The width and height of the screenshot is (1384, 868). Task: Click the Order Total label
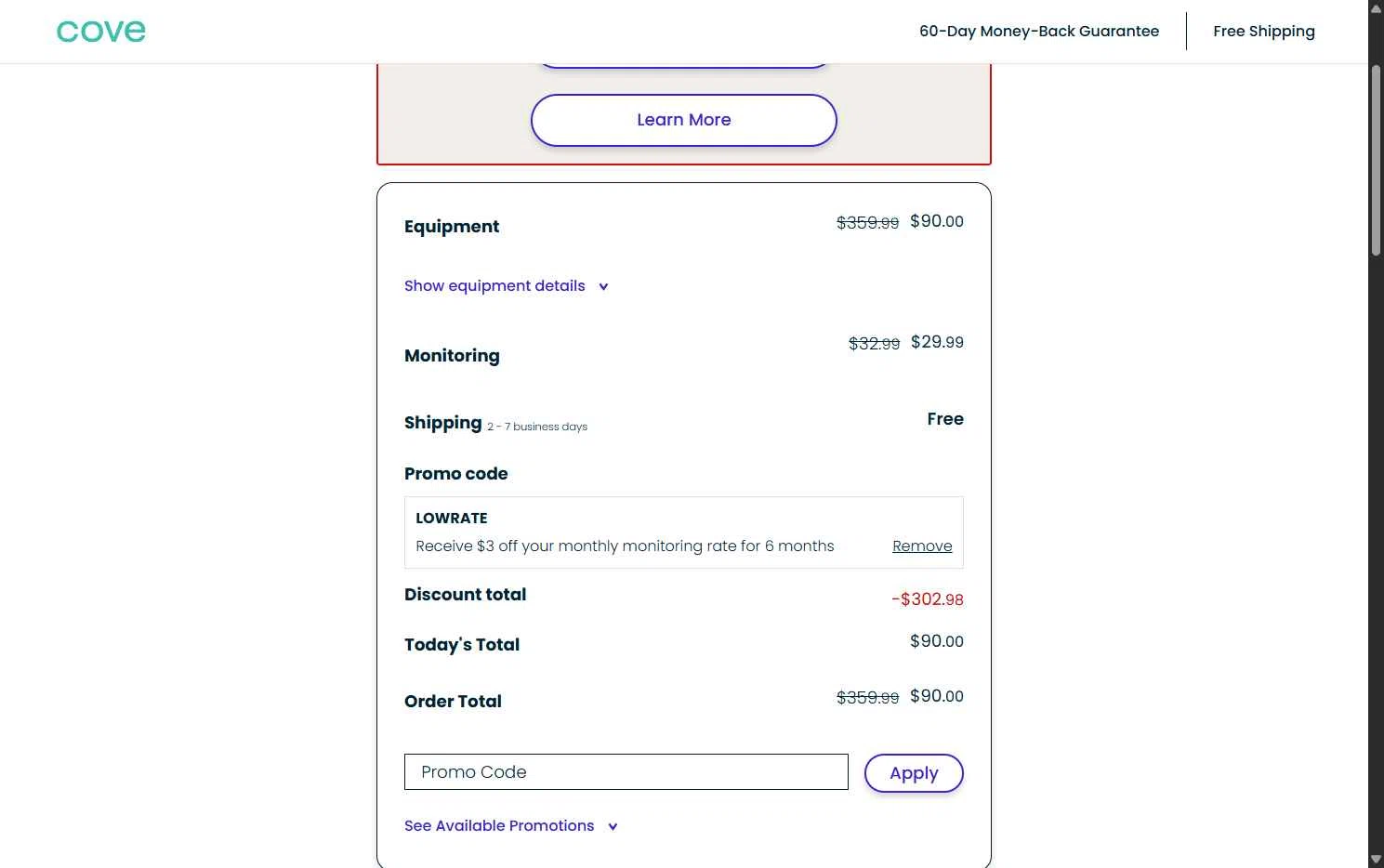(x=453, y=702)
